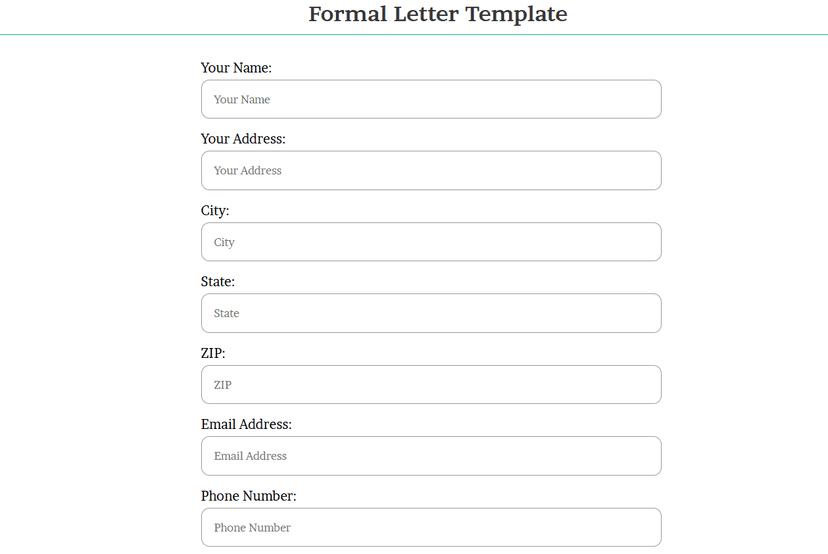Click the Your Name input field
The width and height of the screenshot is (828, 554).
[430, 100]
